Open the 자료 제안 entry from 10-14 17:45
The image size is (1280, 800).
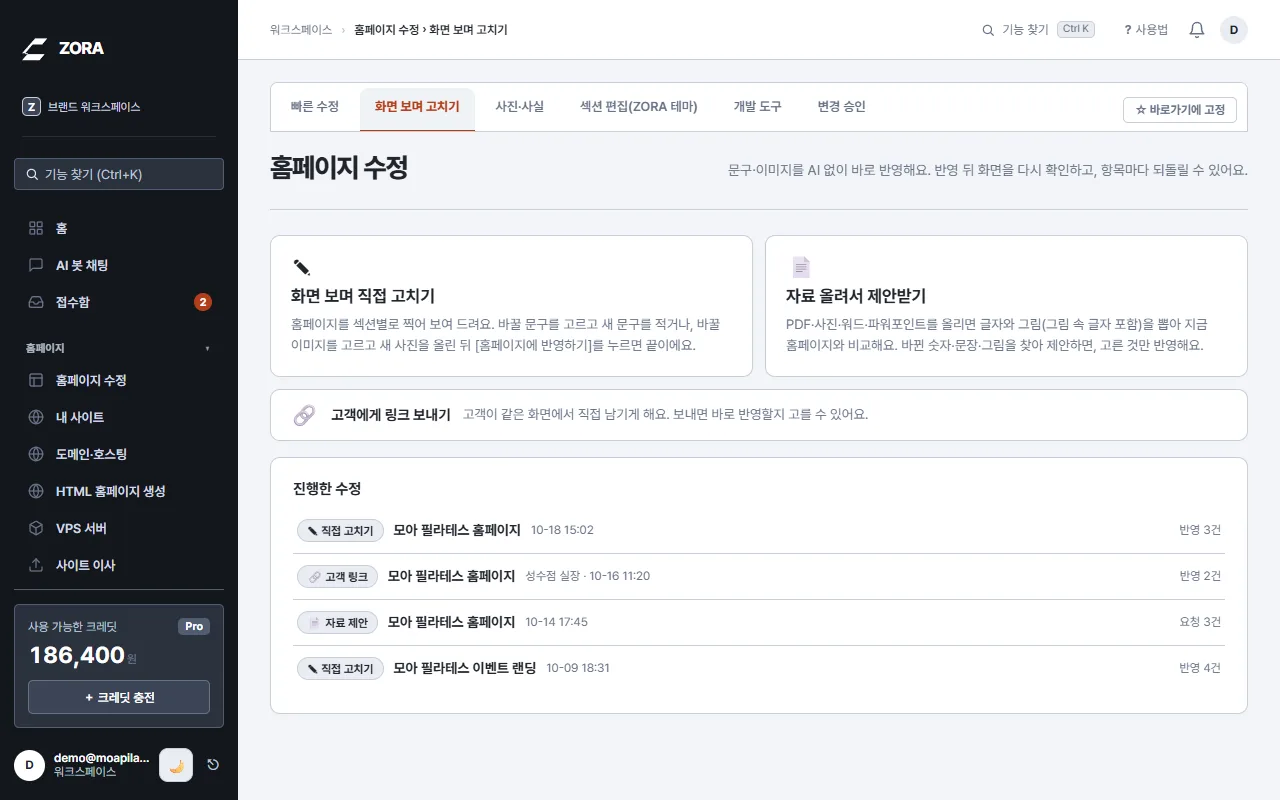tap(760, 622)
